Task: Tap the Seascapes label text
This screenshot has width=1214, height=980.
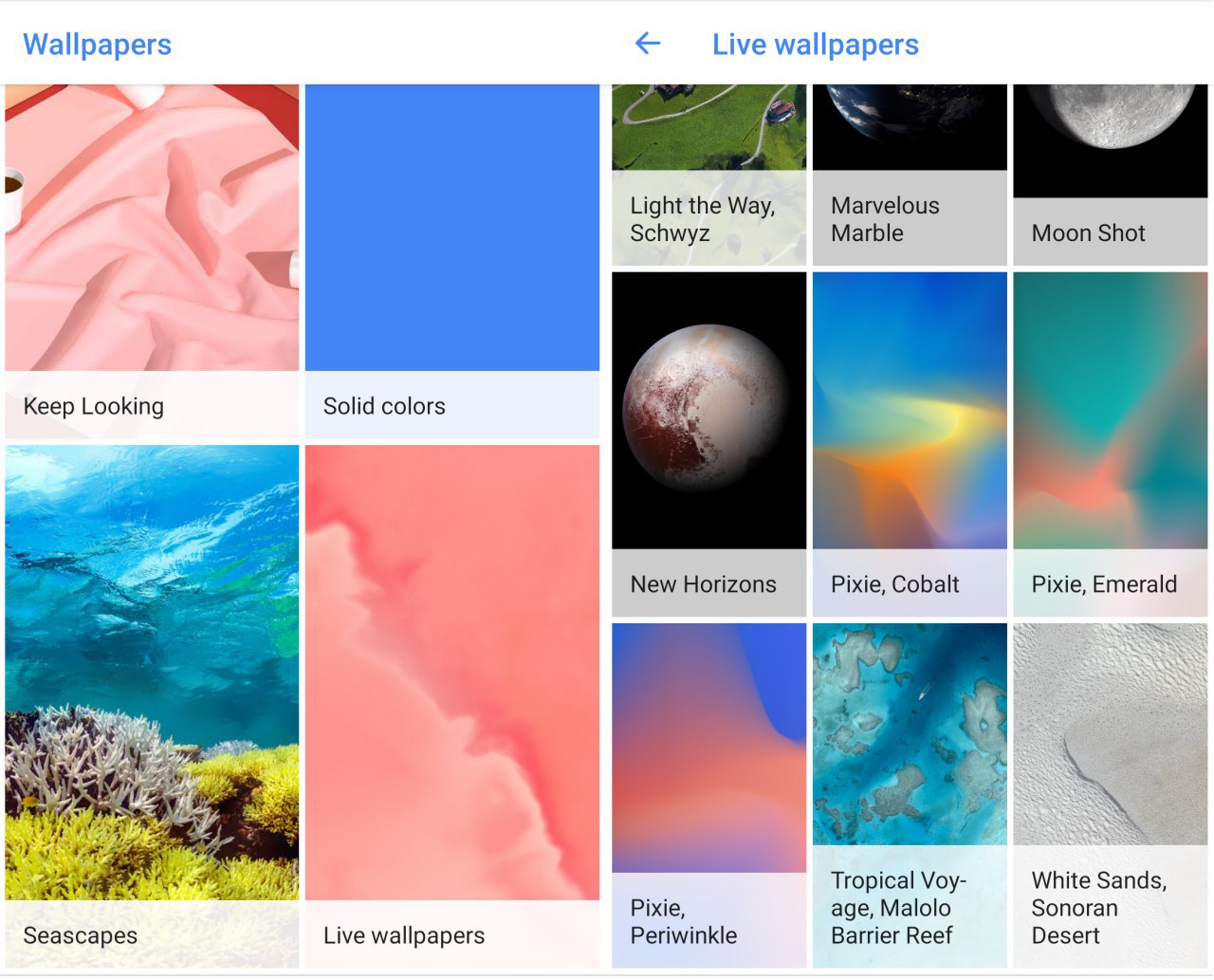Action: [x=81, y=935]
